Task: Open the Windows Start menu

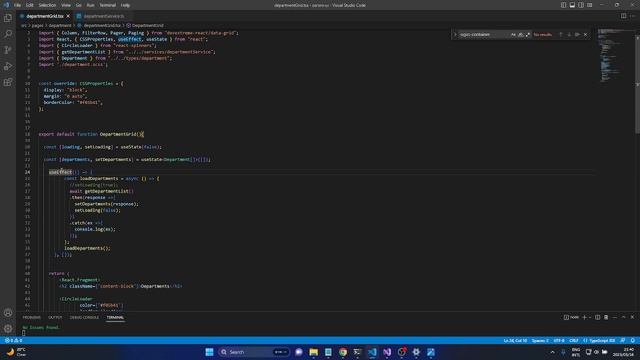Action: click(x=209, y=352)
